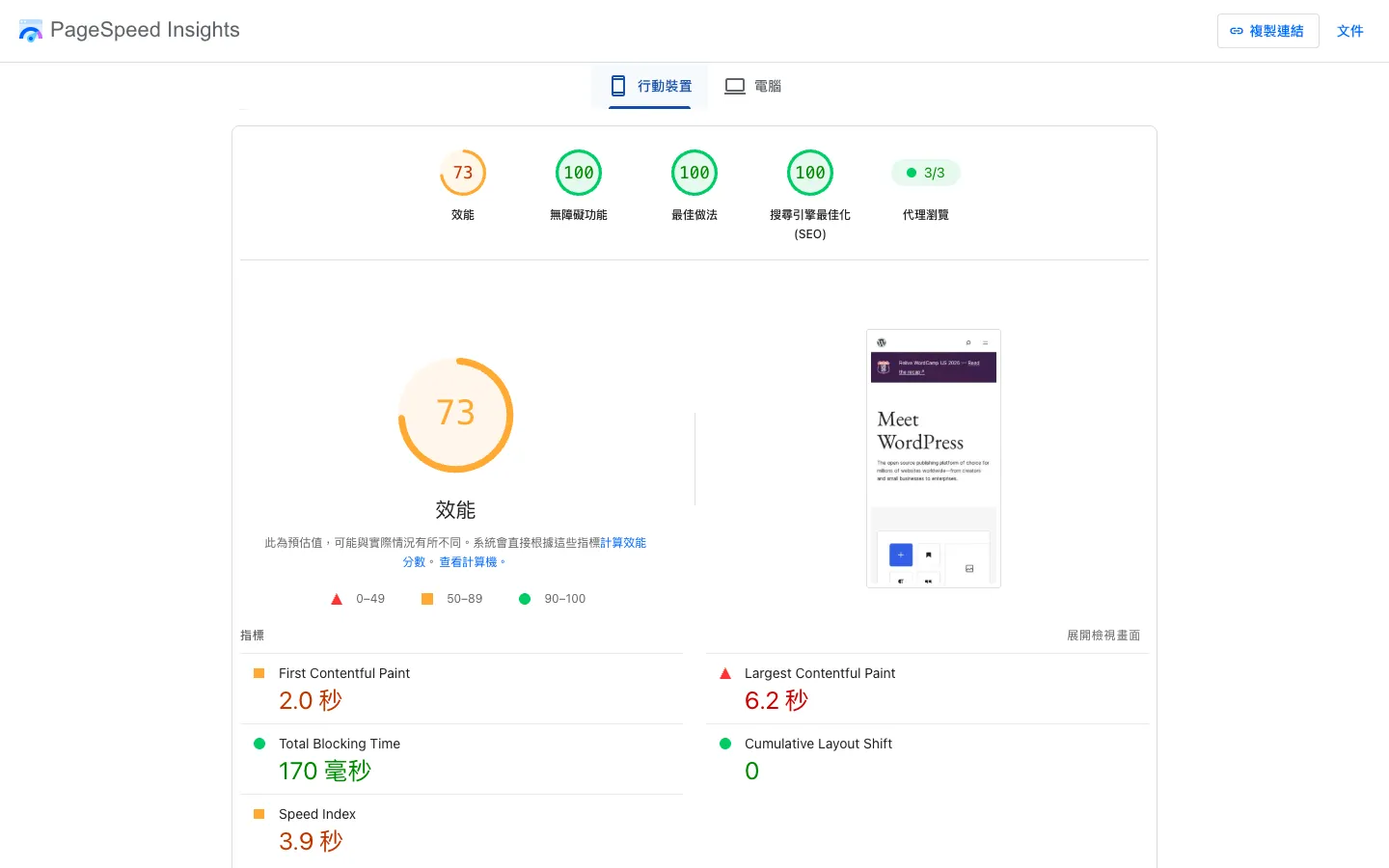1389x868 pixels.
Task: Click the 指標 section heading
Action: (x=252, y=636)
